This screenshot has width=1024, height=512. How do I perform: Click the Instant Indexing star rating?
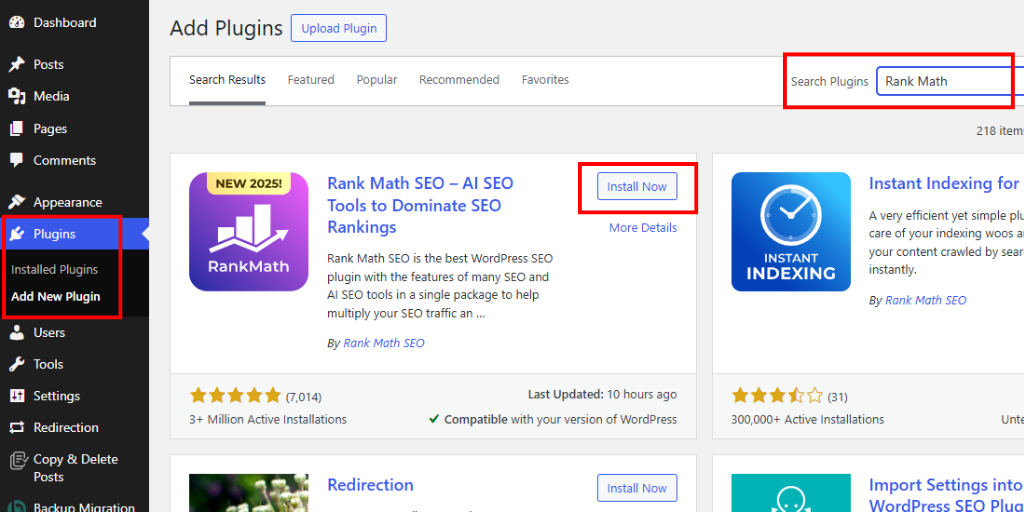click(x=777, y=395)
